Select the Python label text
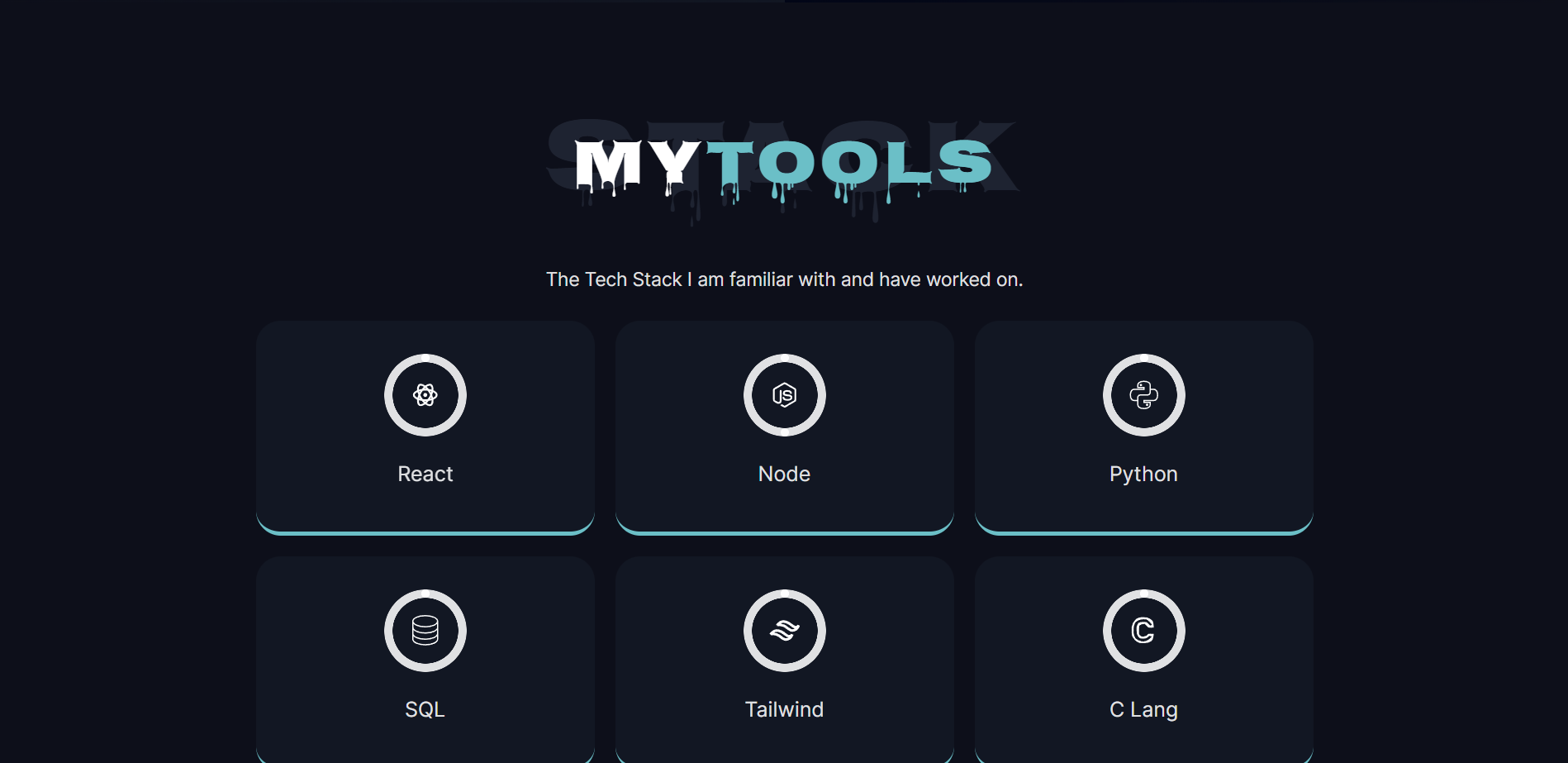 click(x=1143, y=474)
